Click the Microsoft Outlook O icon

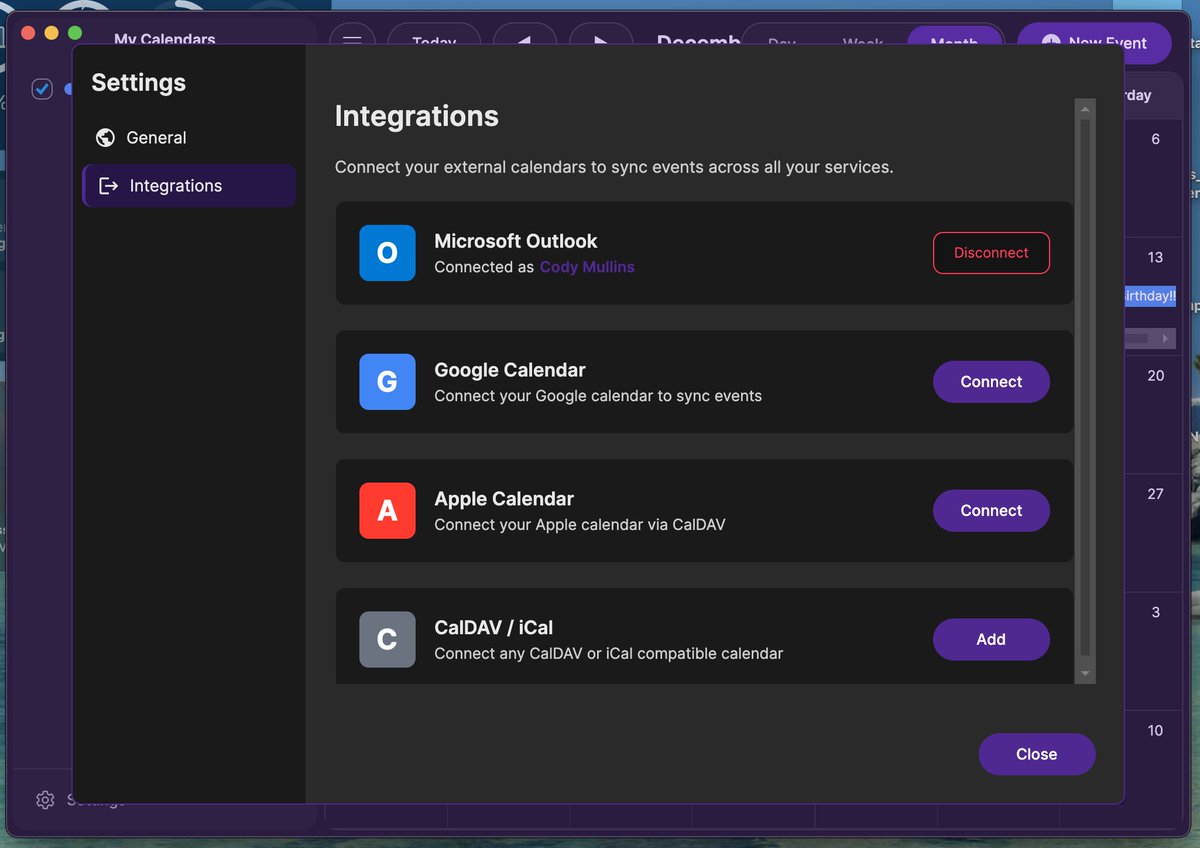point(387,253)
